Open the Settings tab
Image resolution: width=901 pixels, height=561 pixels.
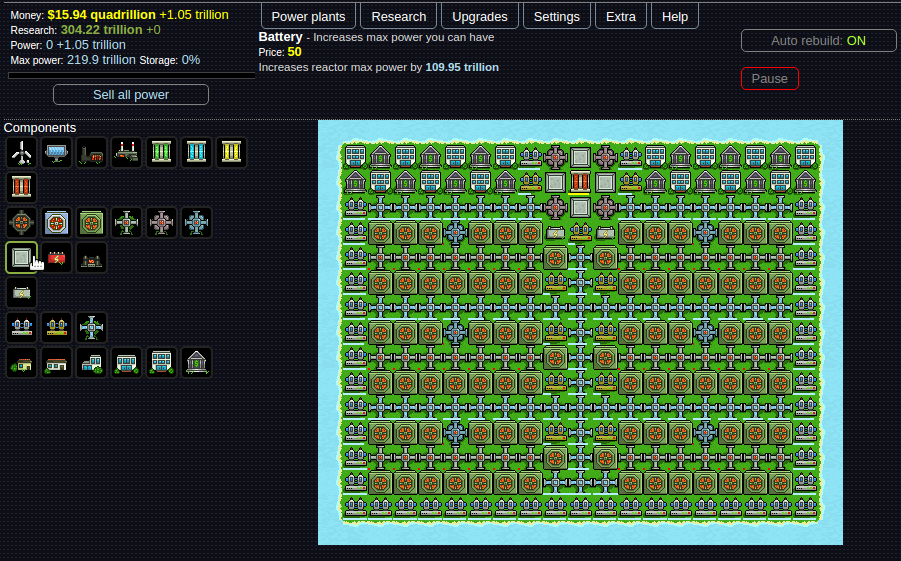pos(557,16)
